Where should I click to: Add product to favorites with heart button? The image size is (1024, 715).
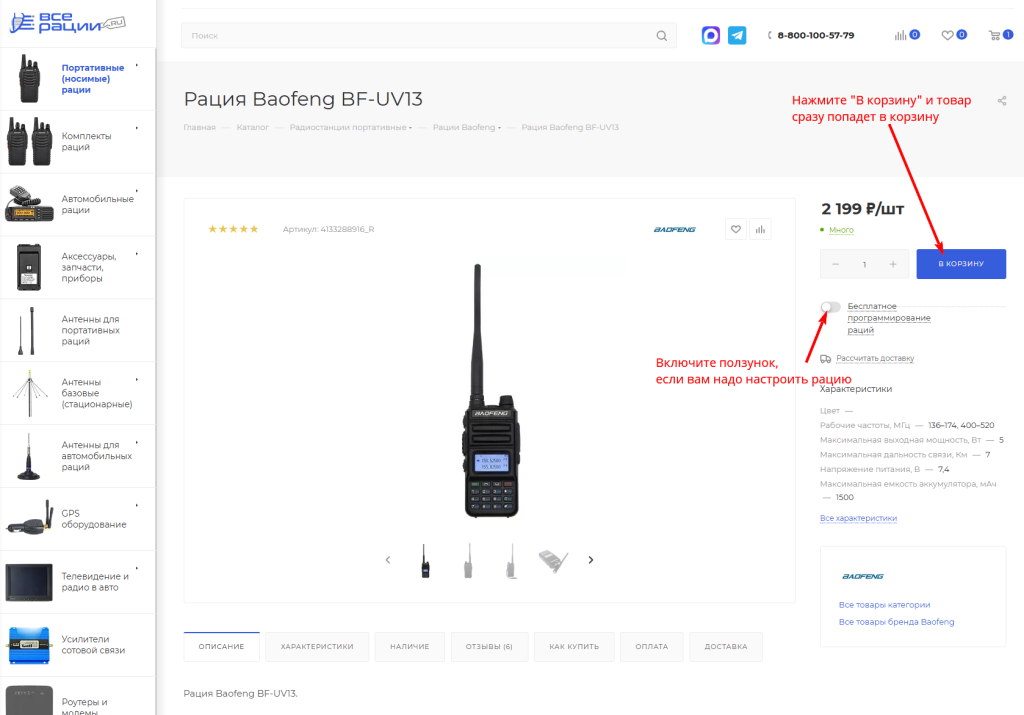pos(736,229)
